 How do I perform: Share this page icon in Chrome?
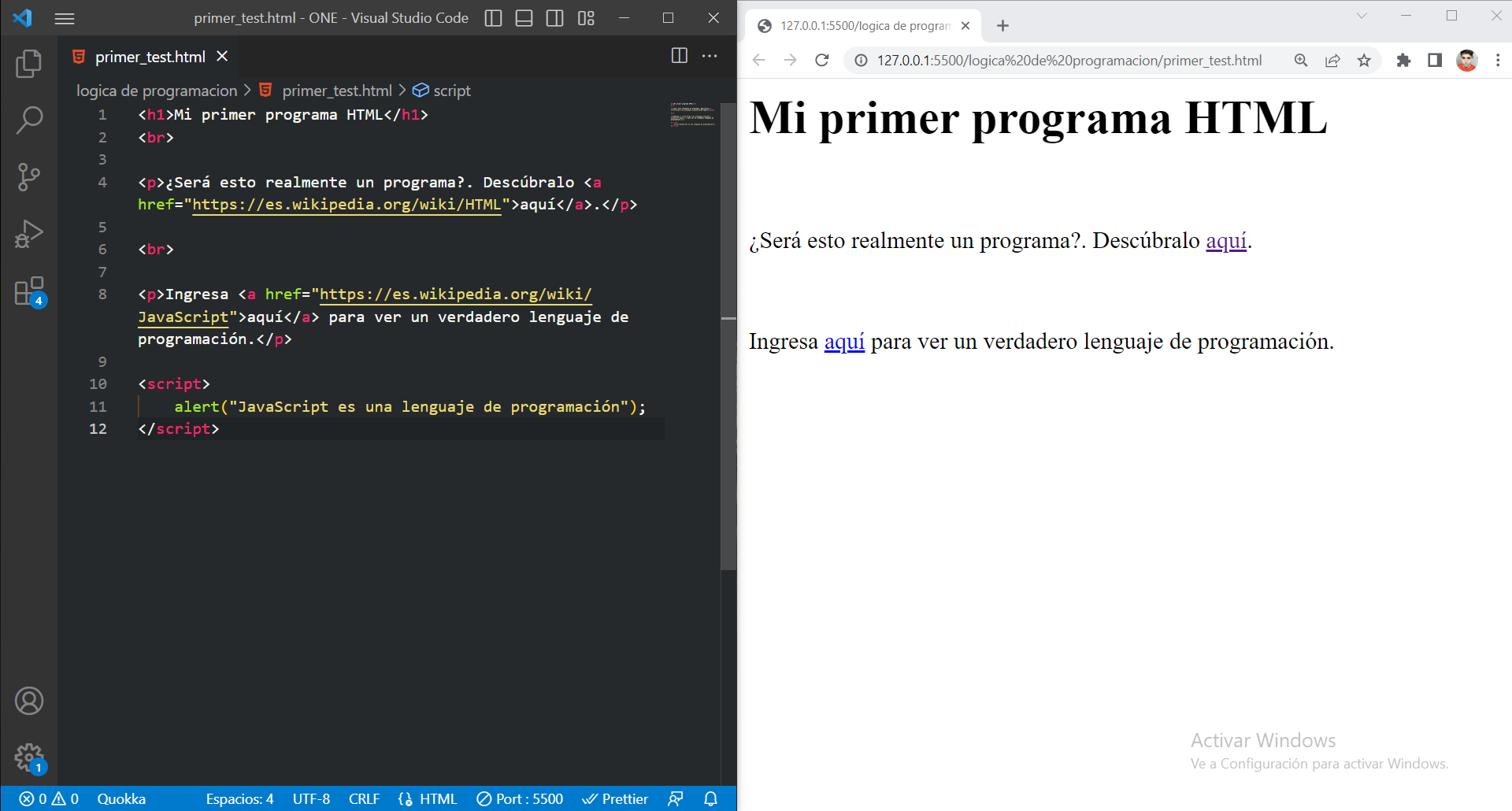click(x=1332, y=61)
